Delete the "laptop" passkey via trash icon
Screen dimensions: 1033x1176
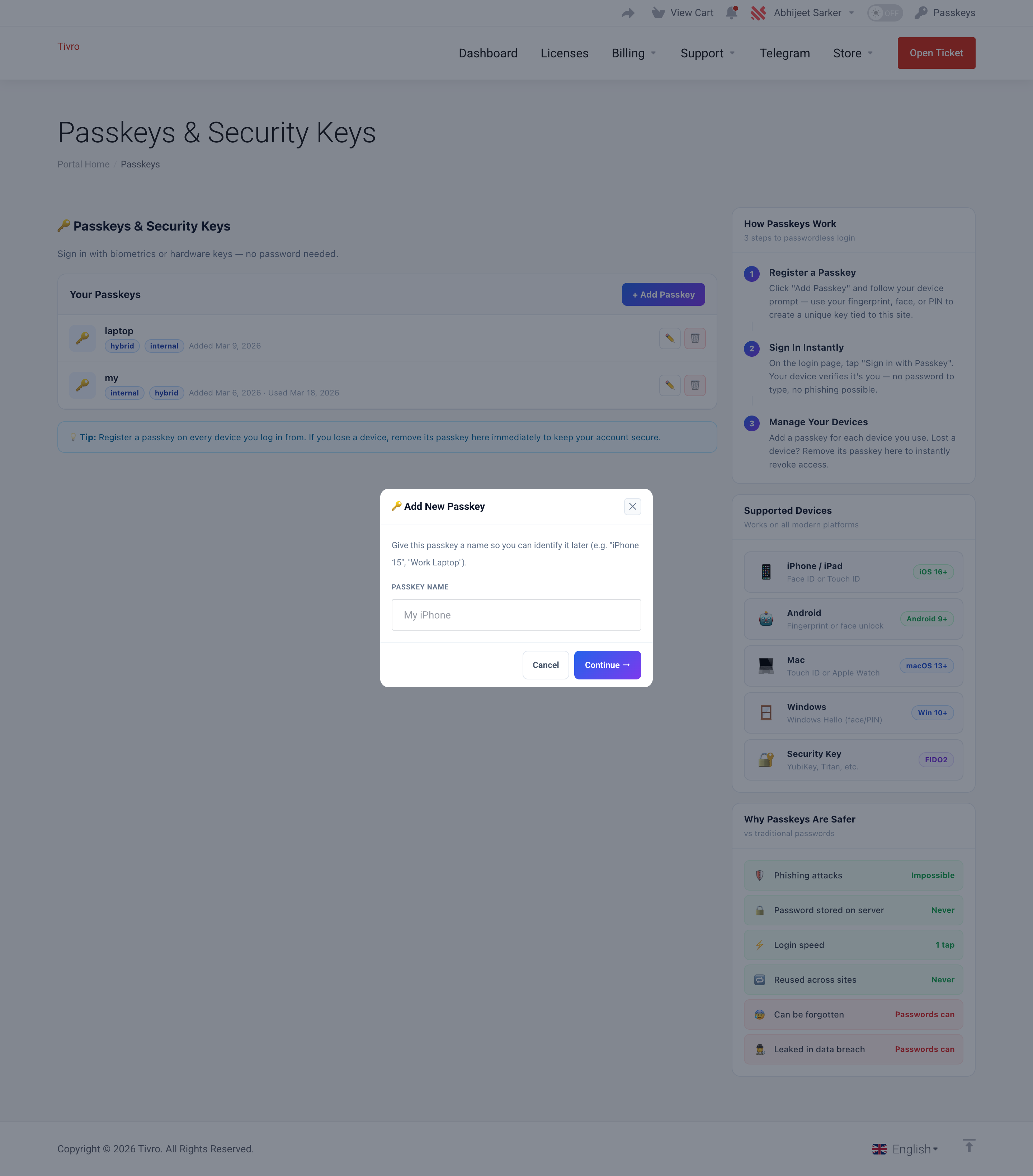(x=695, y=338)
